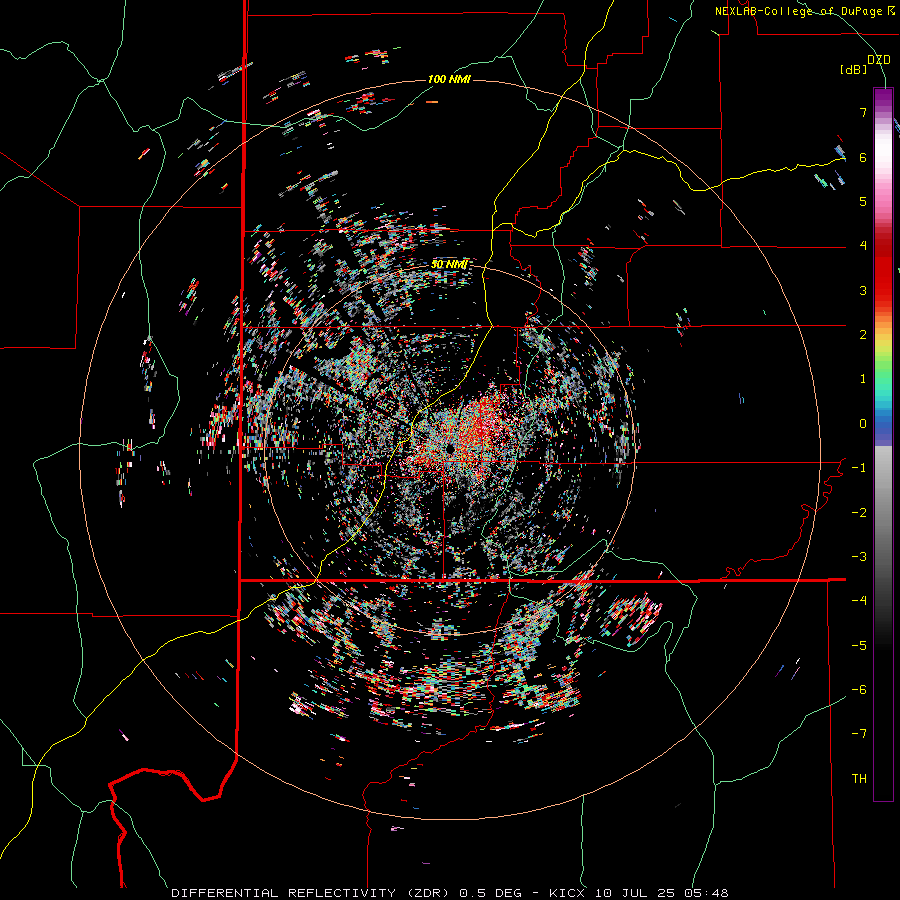The image size is (900, 900).
Task: Click the -4 value on the color scale
Action: 859,601
